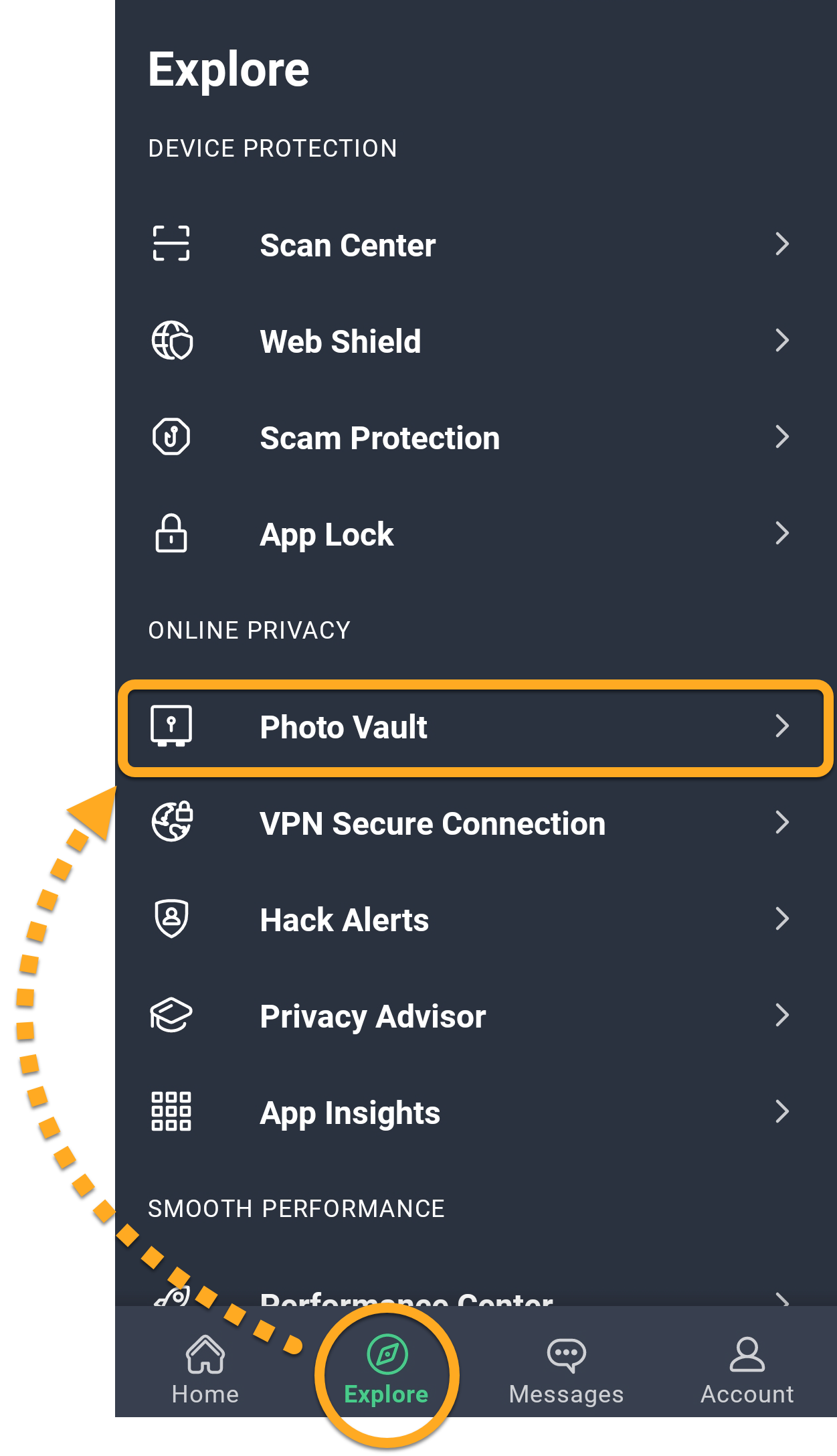Screen dimensions: 837x1456
Task: Click the App Lock row chevron
Action: (781, 534)
